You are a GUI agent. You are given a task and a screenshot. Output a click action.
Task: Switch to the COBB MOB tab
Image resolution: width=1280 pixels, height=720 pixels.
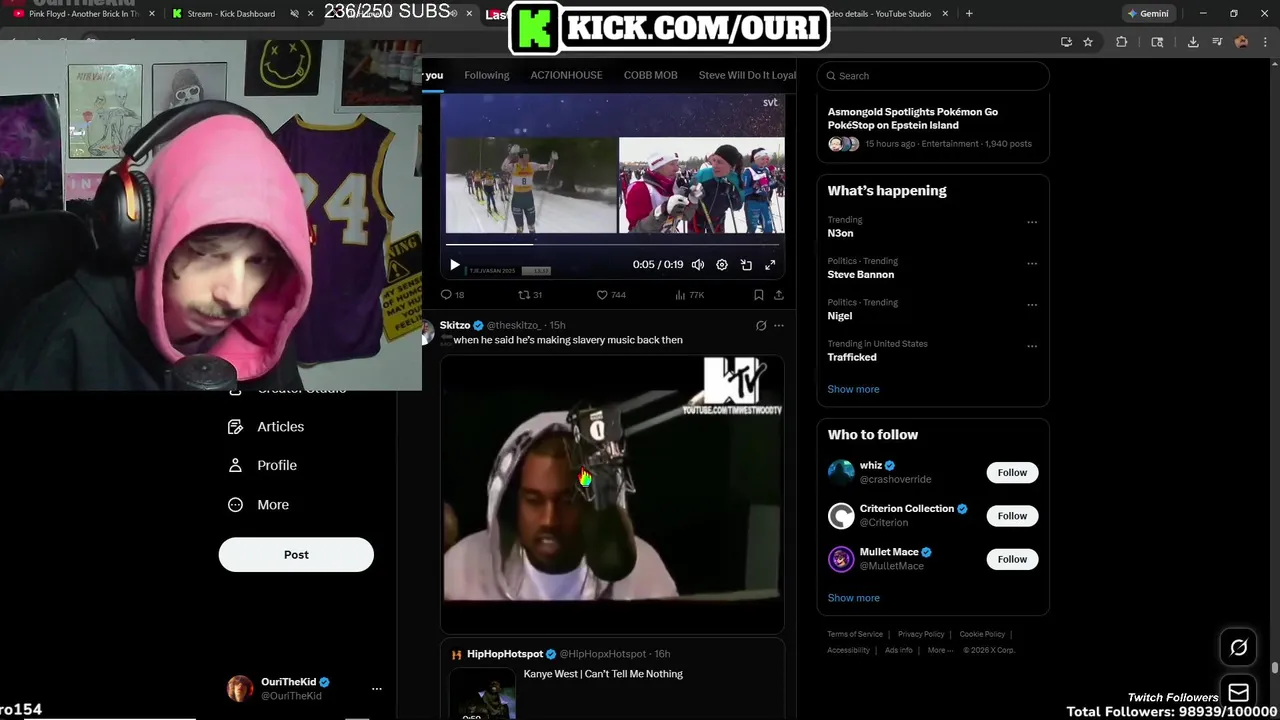point(651,75)
